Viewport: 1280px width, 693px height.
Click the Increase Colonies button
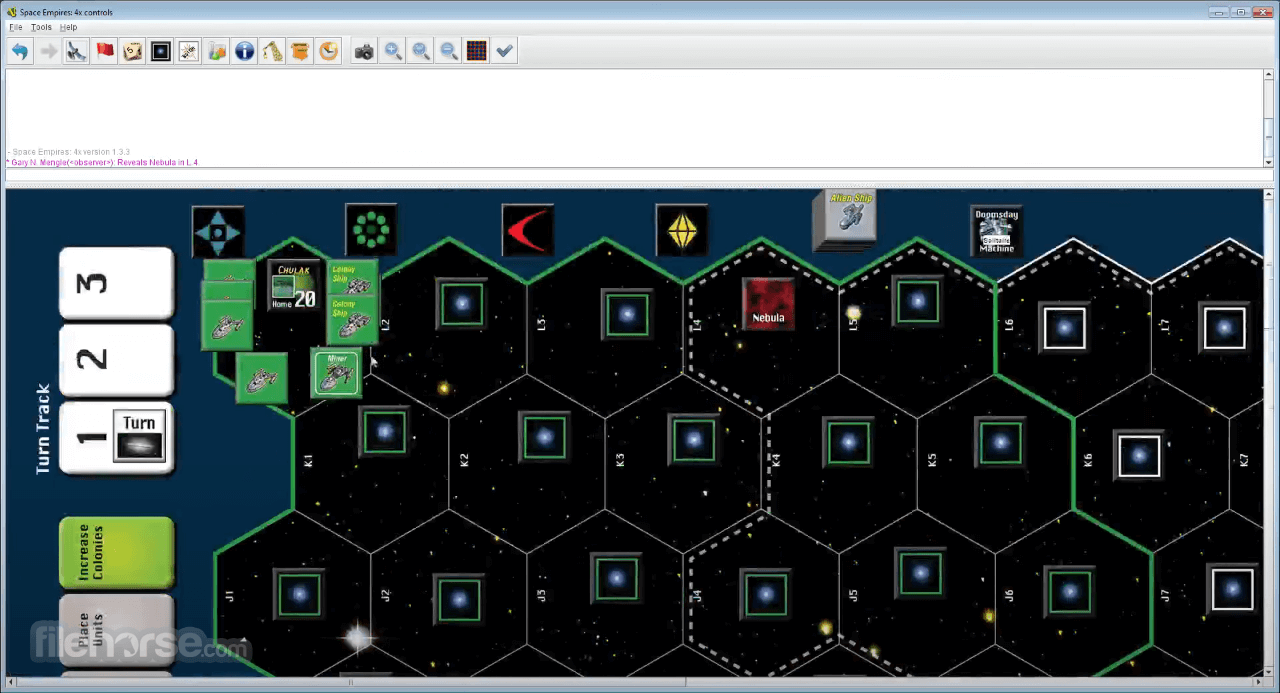pyautogui.click(x=117, y=553)
